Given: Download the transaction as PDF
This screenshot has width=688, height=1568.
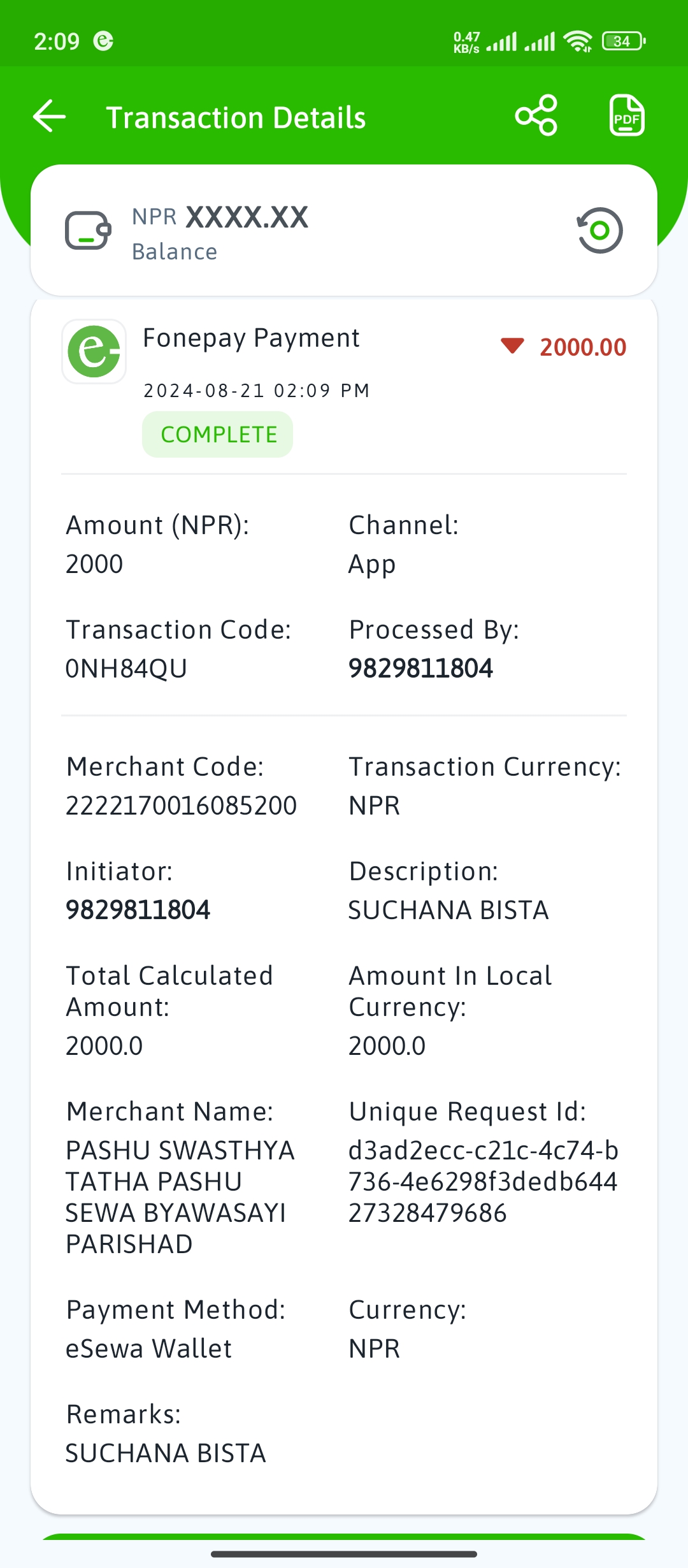Looking at the screenshot, I should tap(627, 115).
